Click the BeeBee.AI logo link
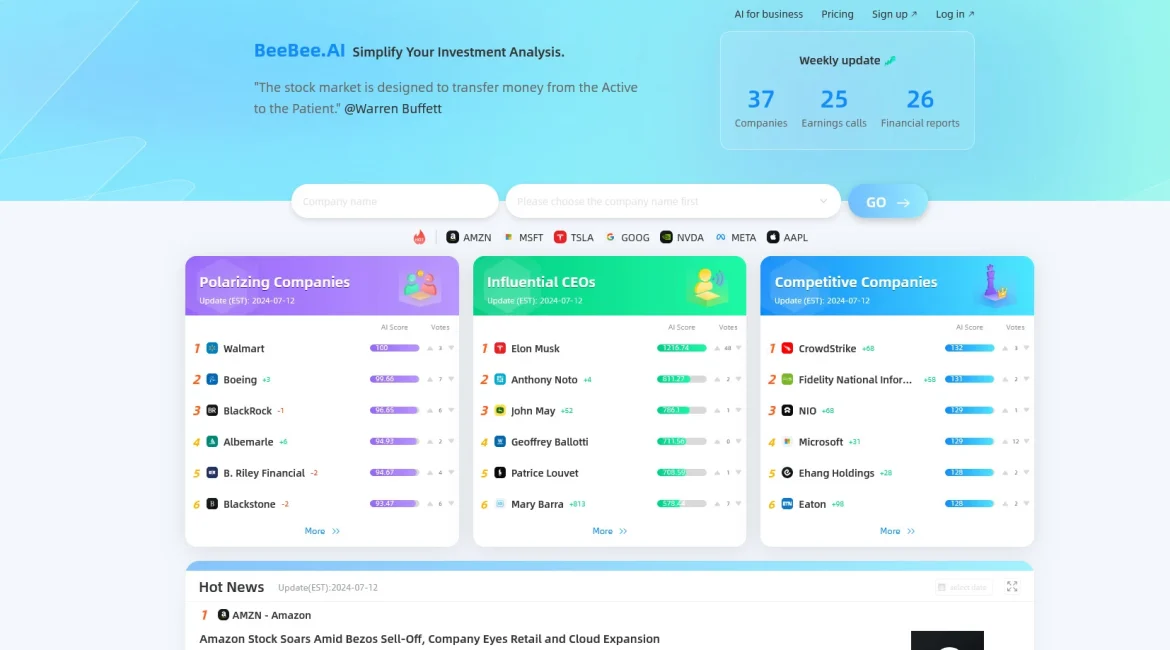 pyautogui.click(x=299, y=51)
